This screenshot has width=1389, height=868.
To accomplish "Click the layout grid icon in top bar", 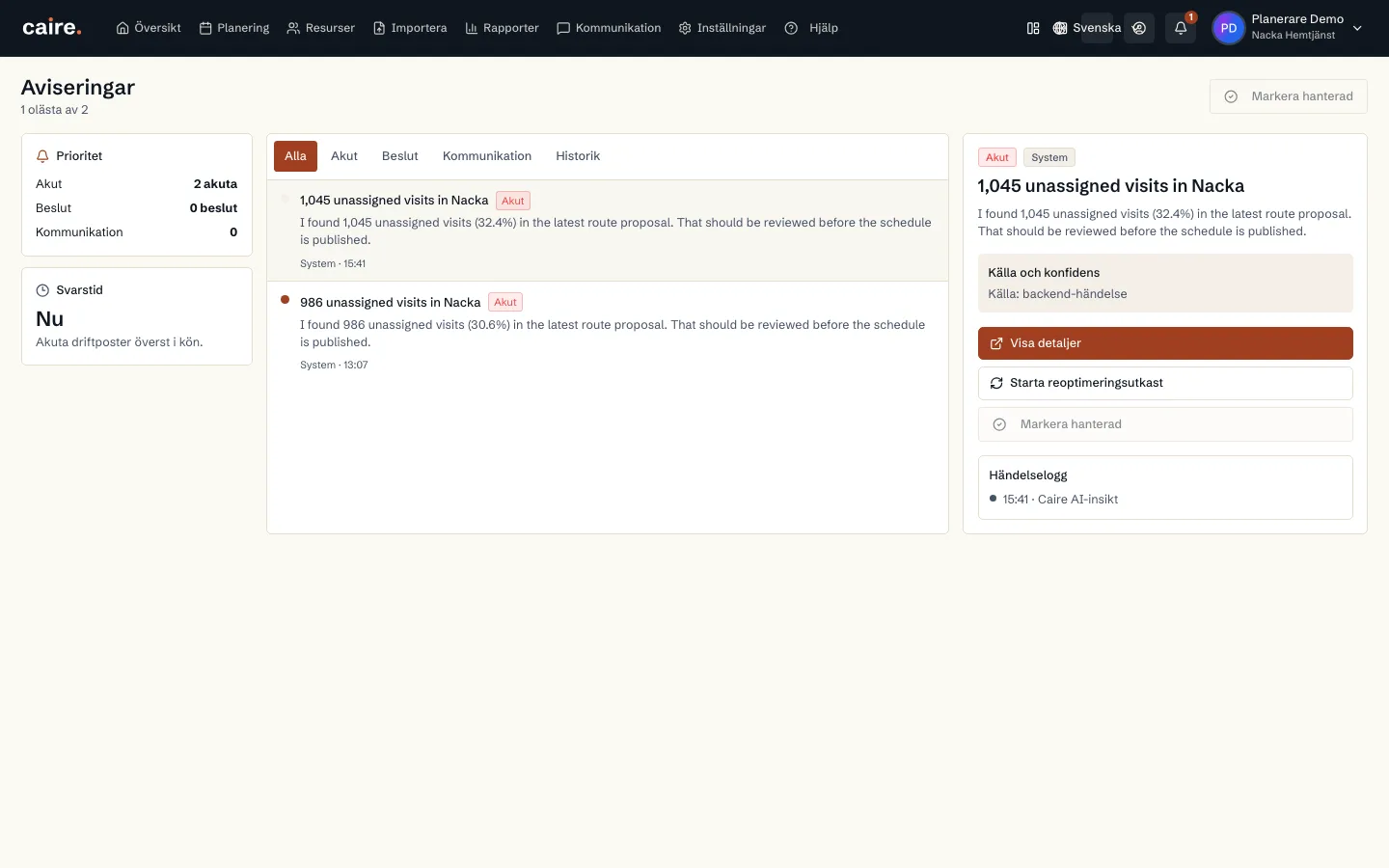I will (1033, 28).
